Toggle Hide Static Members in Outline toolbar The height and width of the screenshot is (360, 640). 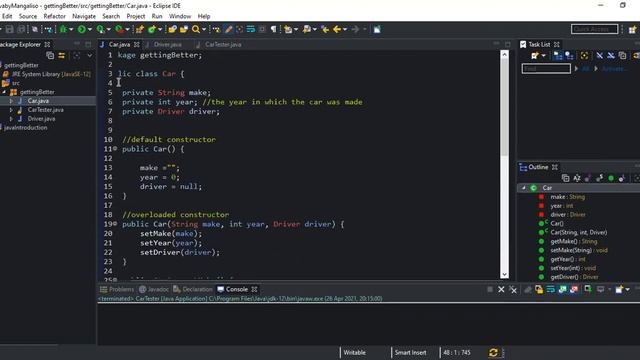point(599,178)
